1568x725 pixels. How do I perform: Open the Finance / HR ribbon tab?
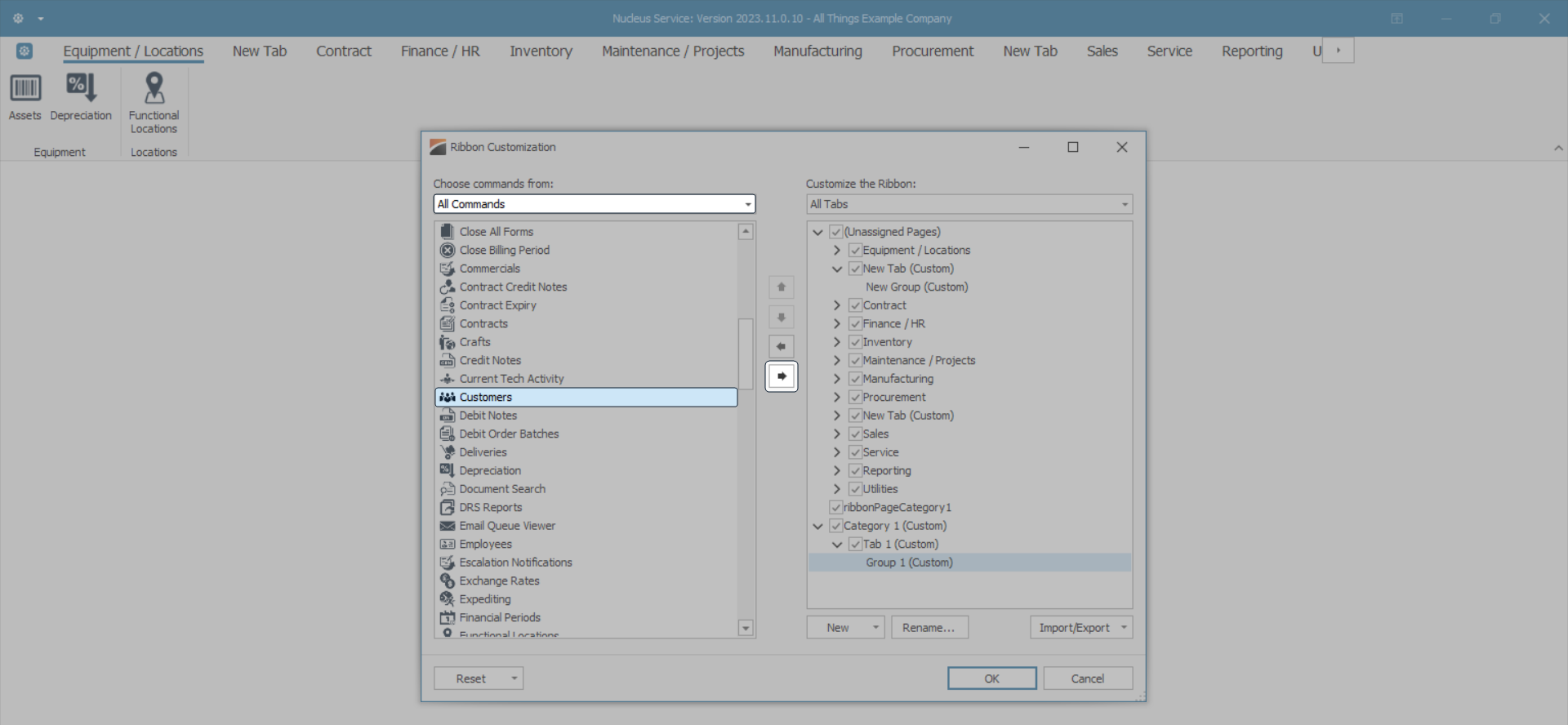[440, 51]
